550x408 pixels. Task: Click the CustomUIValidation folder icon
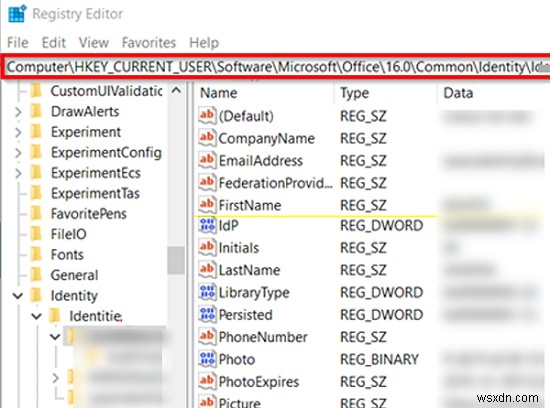point(36,91)
